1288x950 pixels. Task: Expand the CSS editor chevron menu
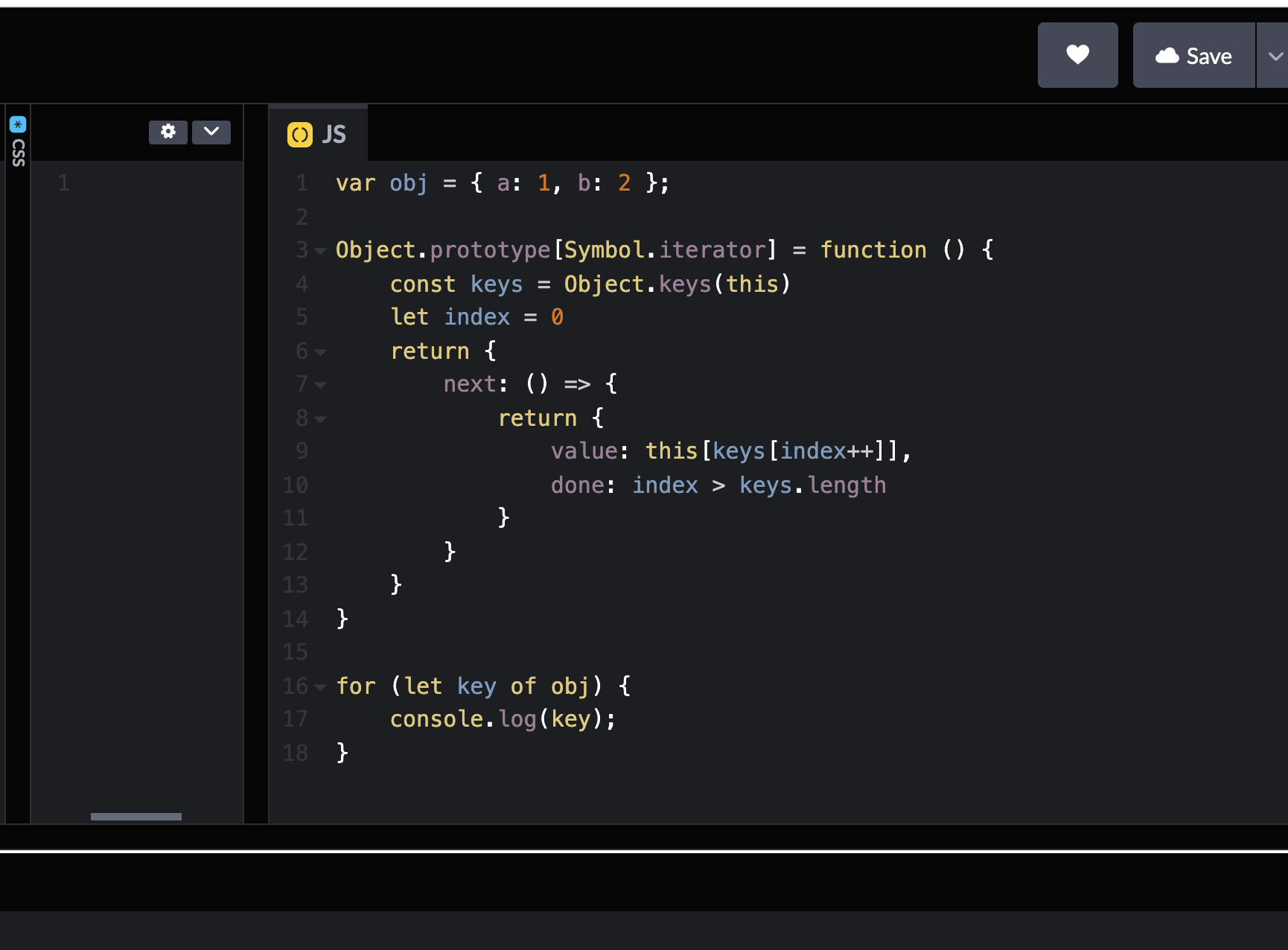point(211,132)
